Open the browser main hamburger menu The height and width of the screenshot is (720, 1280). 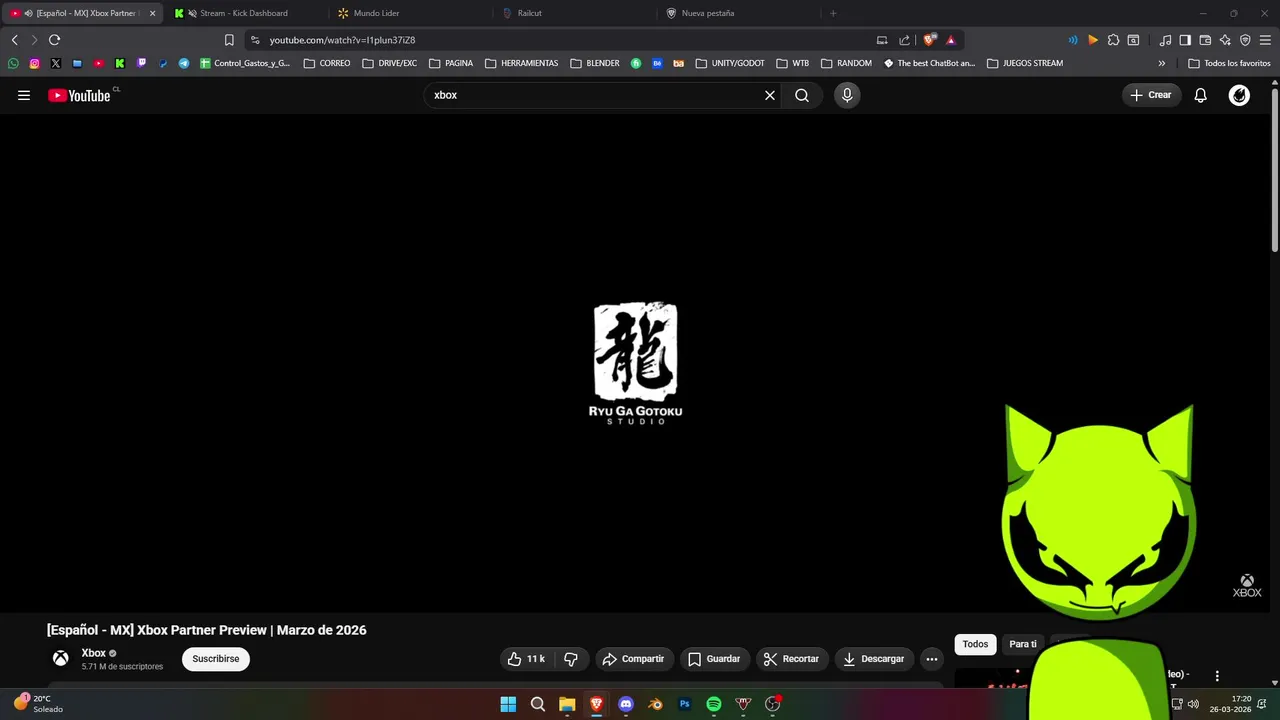(x=1265, y=40)
